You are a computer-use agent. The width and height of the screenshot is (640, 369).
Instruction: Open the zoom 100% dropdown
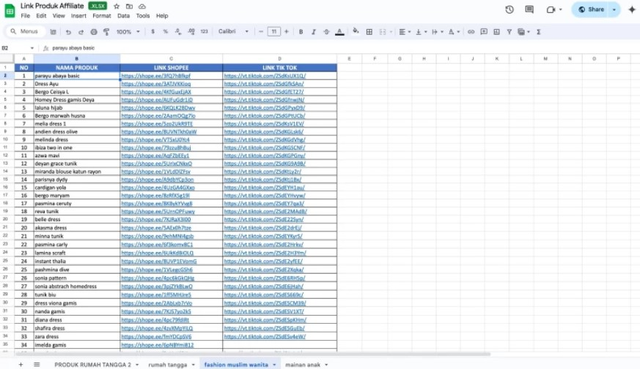pyautogui.click(x=128, y=32)
